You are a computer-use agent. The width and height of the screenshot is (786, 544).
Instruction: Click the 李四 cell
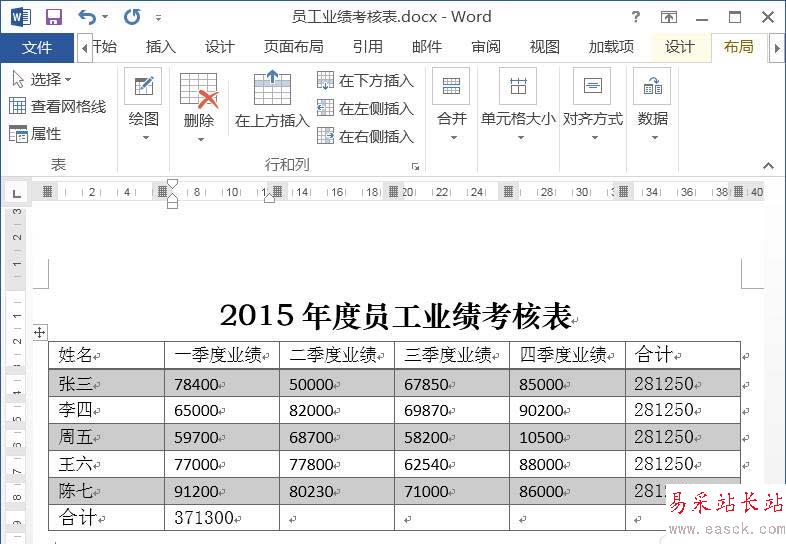coord(106,410)
